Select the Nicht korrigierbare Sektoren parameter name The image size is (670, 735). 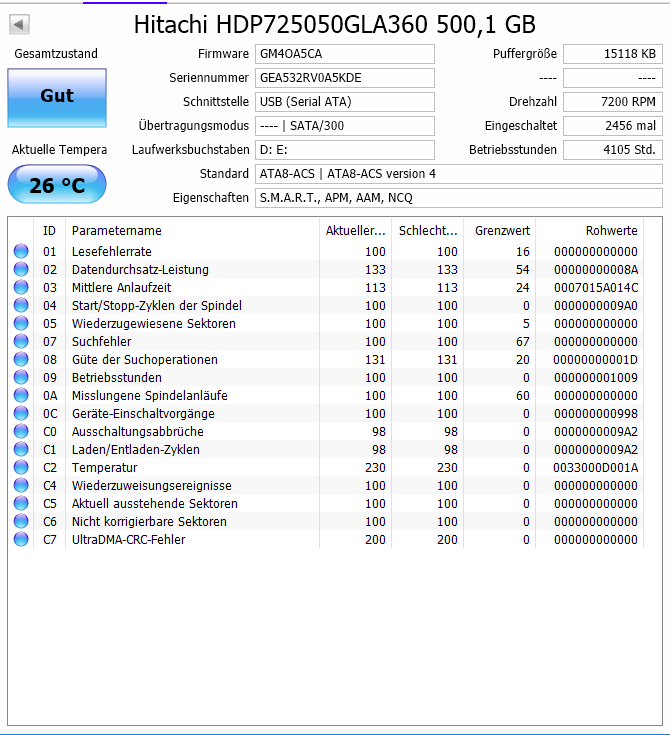149,522
